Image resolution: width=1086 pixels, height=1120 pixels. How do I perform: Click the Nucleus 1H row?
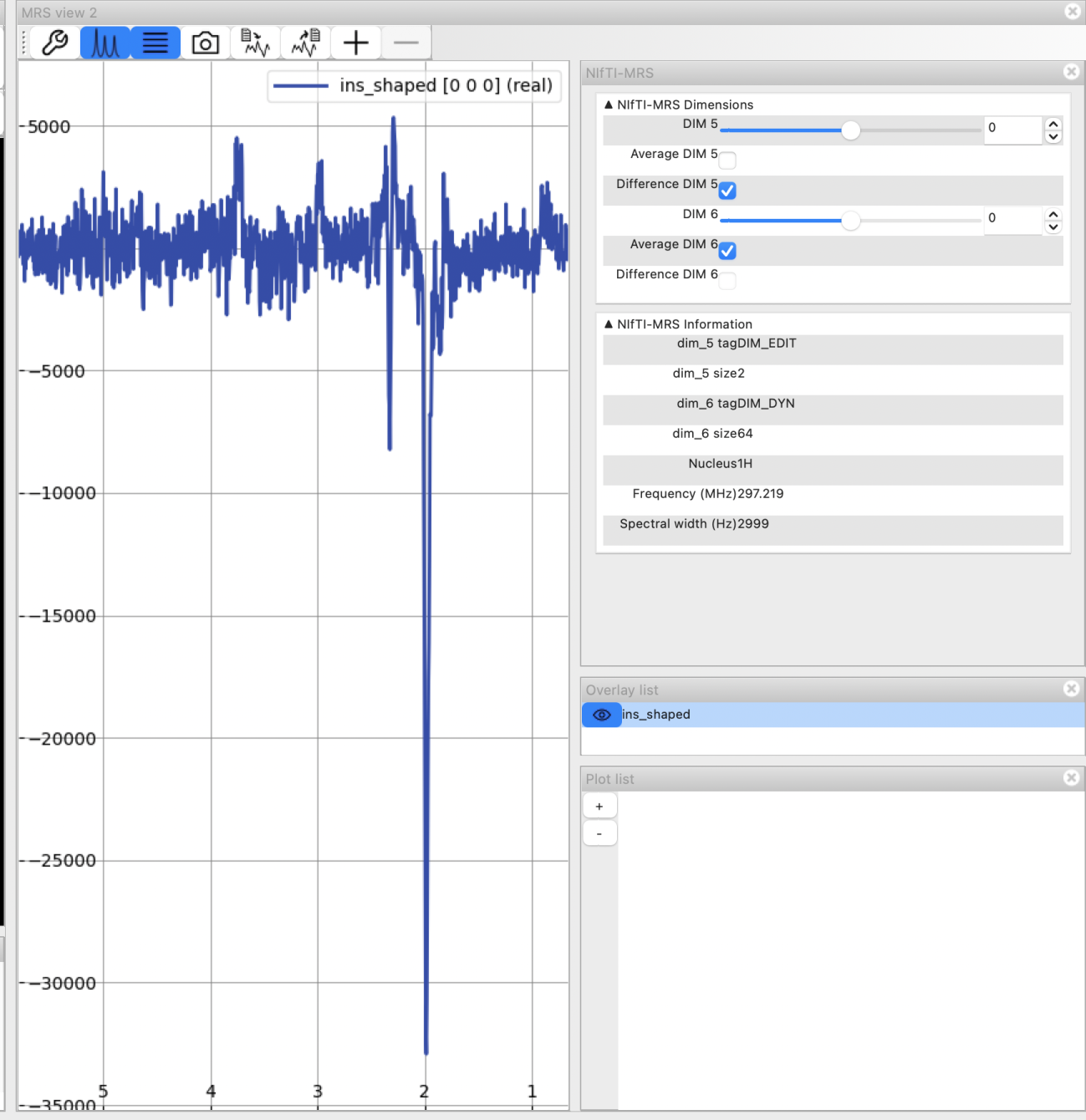[833, 470]
